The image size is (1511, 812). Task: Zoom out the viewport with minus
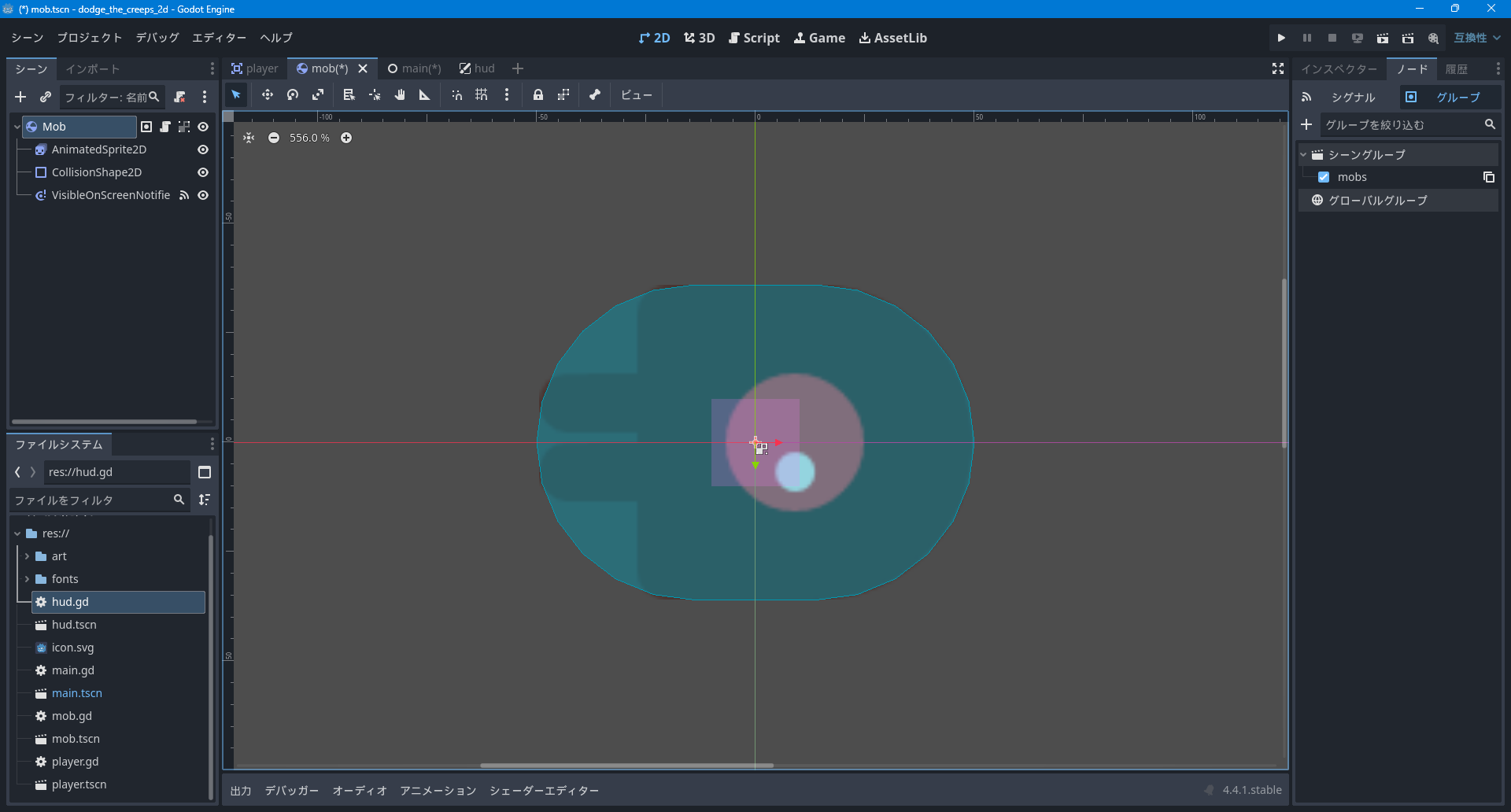[274, 138]
